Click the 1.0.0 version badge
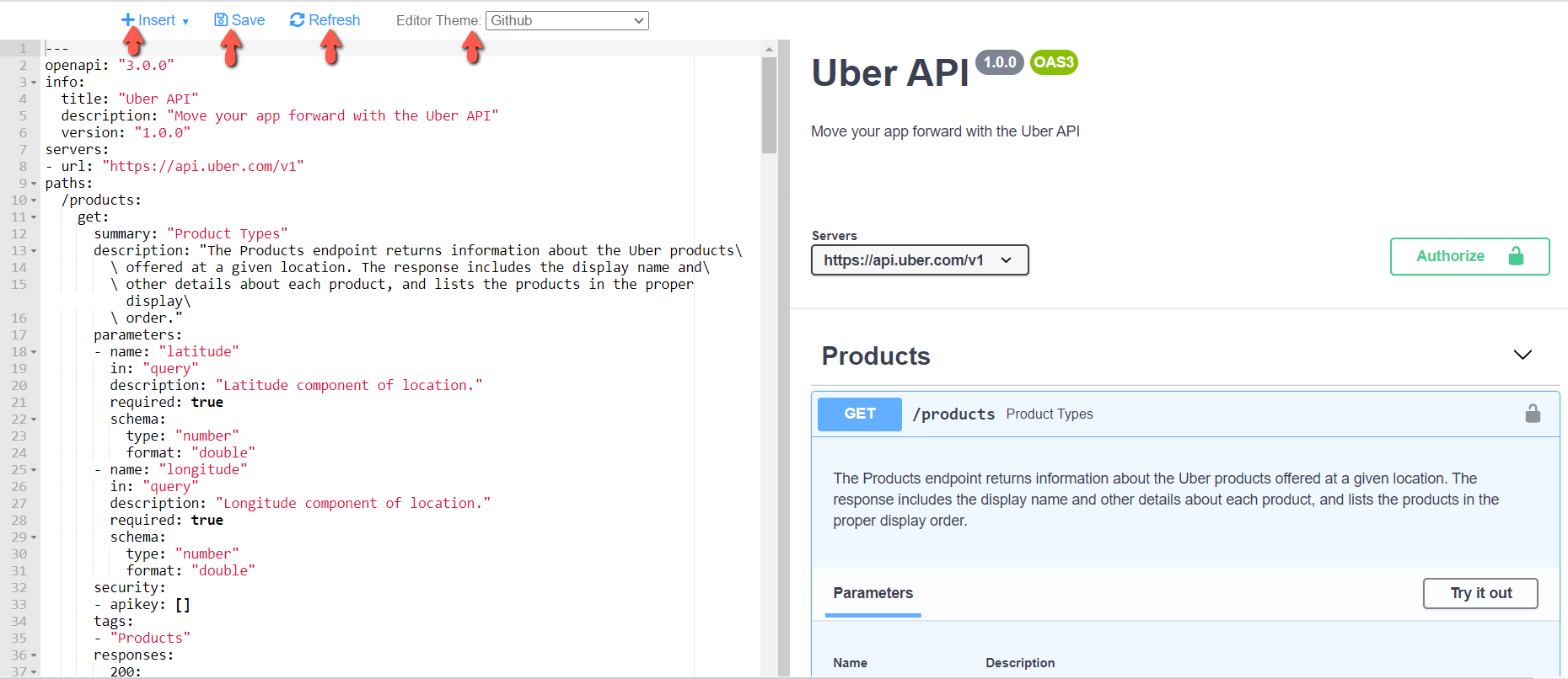 pyautogui.click(x=1000, y=62)
